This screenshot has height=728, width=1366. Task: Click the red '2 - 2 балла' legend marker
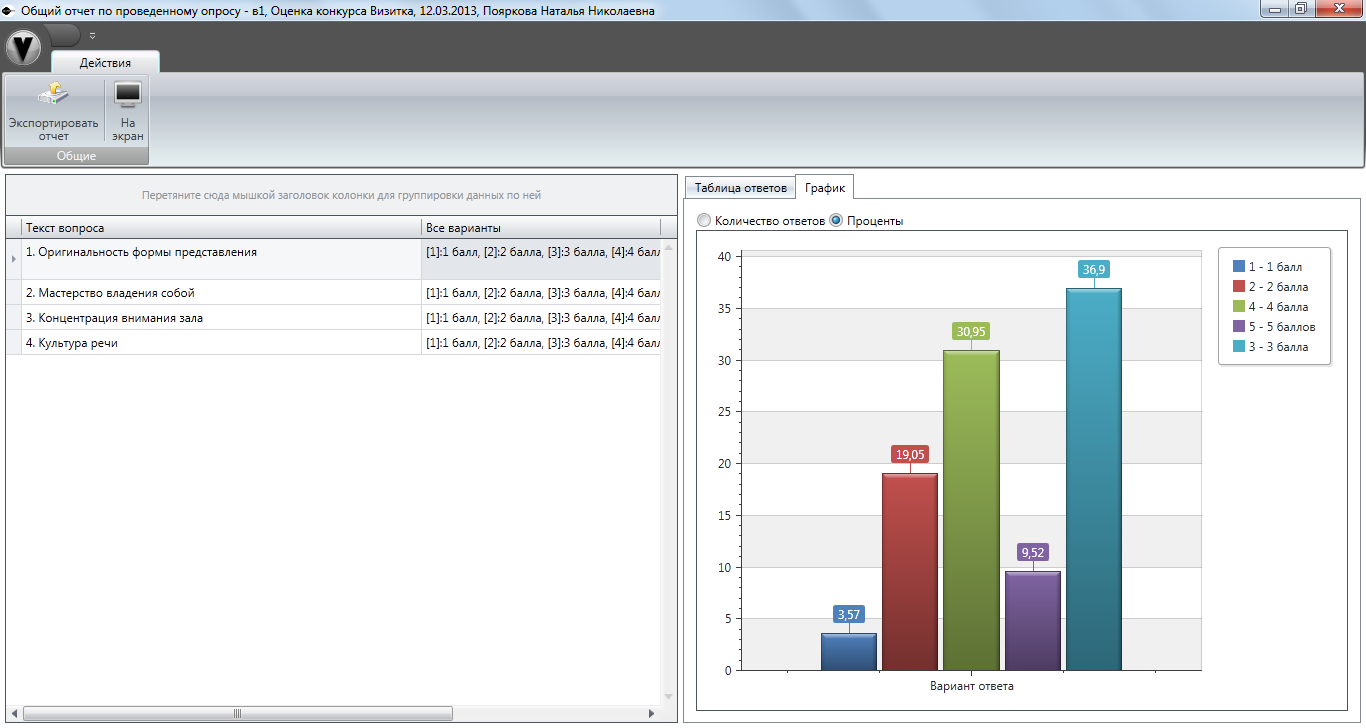tap(1239, 287)
